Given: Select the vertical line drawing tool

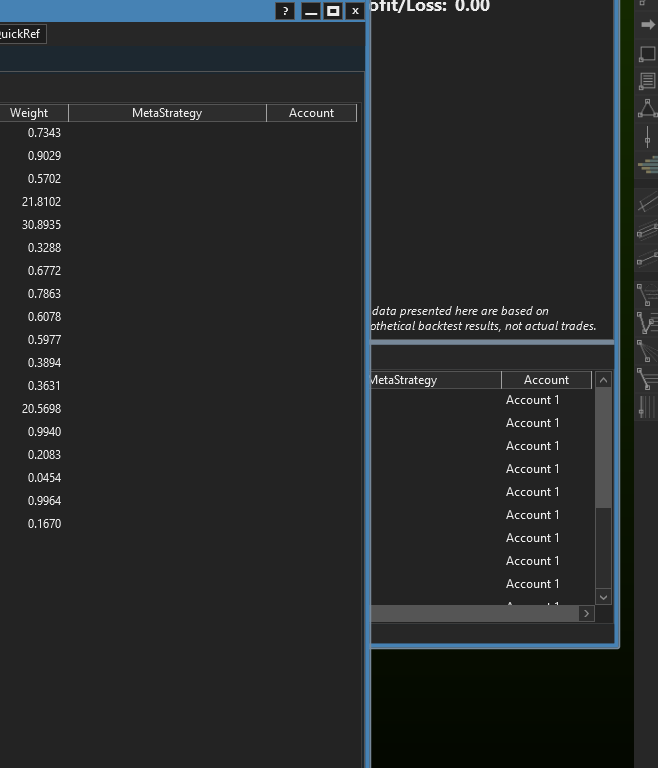Looking at the screenshot, I should tap(647, 136).
